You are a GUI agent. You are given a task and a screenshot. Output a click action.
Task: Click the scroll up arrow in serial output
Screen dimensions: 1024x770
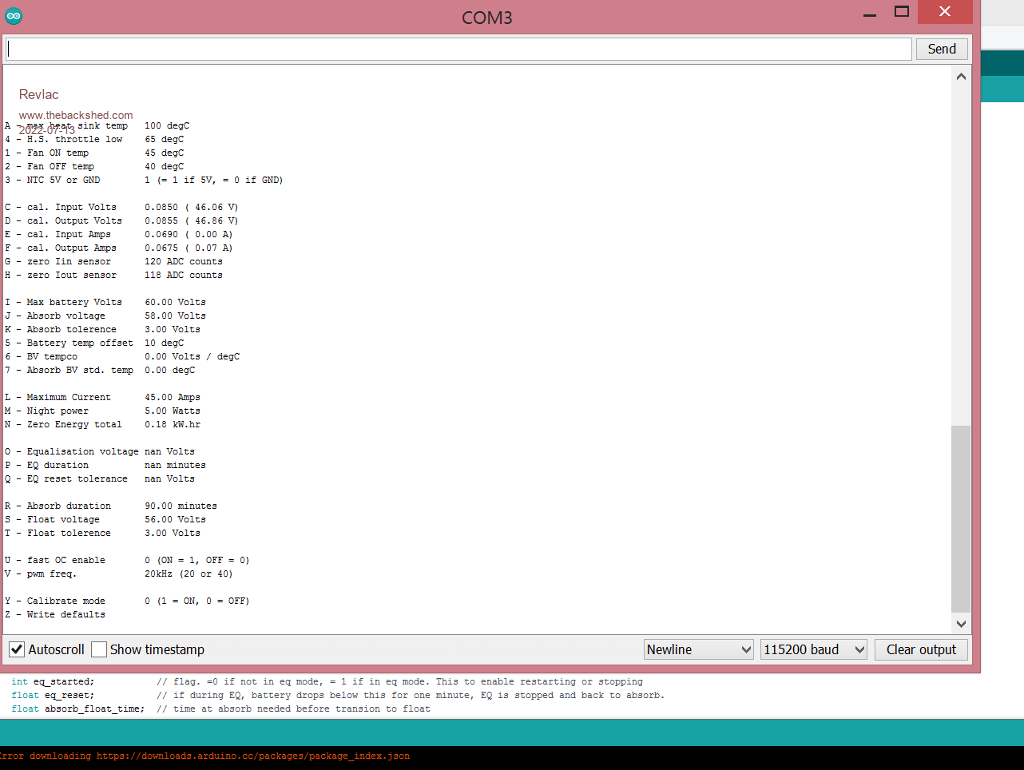(961, 77)
